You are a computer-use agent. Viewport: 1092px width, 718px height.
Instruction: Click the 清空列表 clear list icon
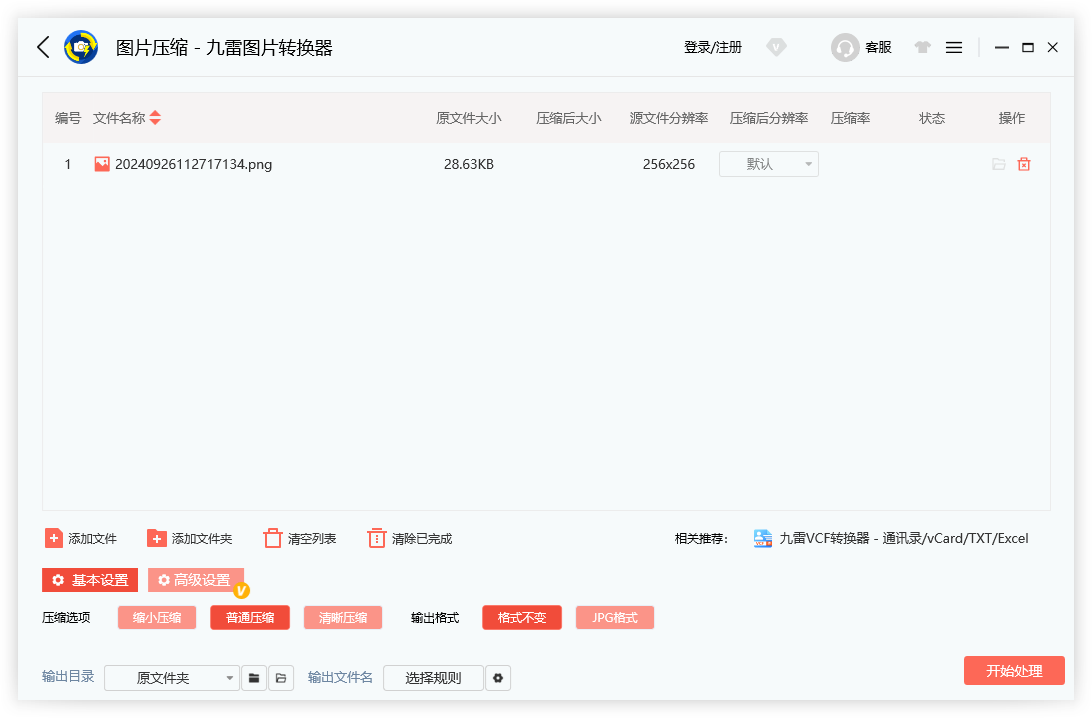point(272,538)
